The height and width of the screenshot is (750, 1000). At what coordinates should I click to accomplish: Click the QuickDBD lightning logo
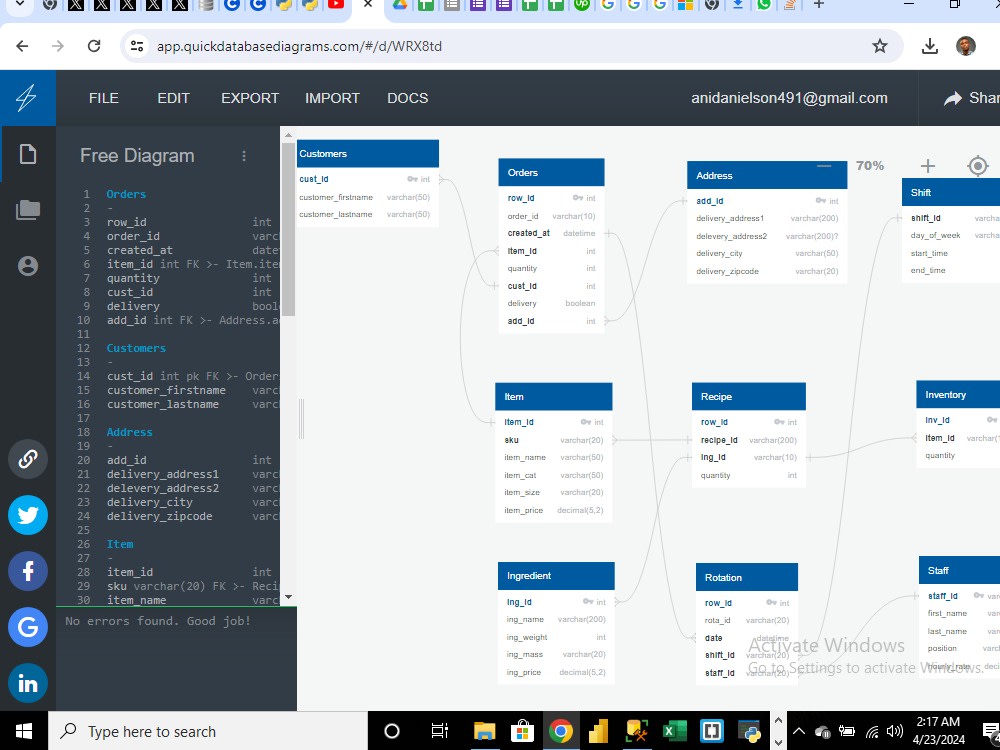point(27,98)
